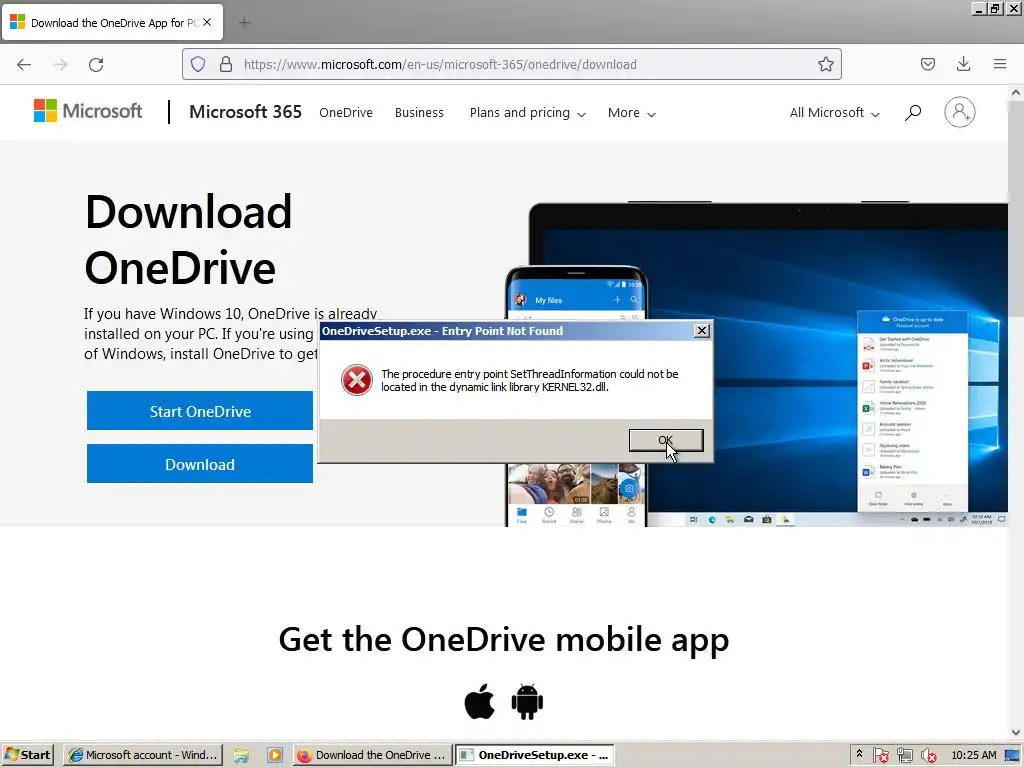
Task: Open tracking protection shield icon
Action: 198,64
